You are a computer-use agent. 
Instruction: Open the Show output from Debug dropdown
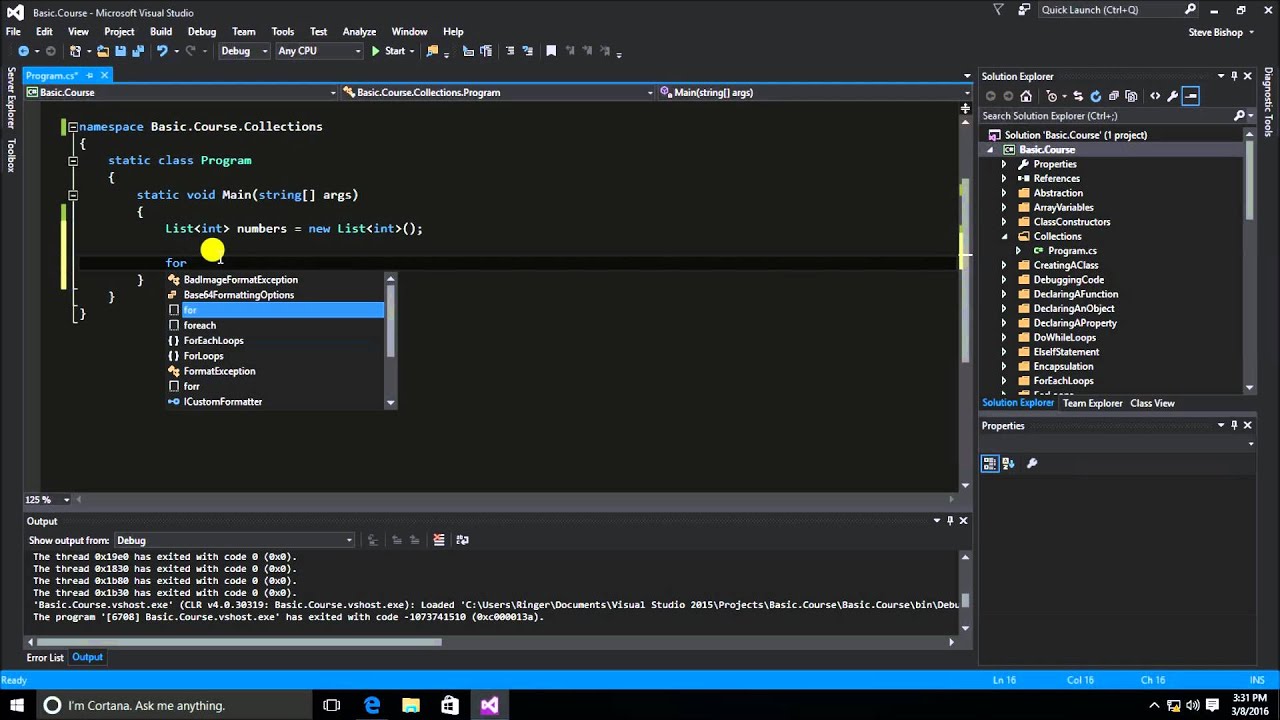234,540
